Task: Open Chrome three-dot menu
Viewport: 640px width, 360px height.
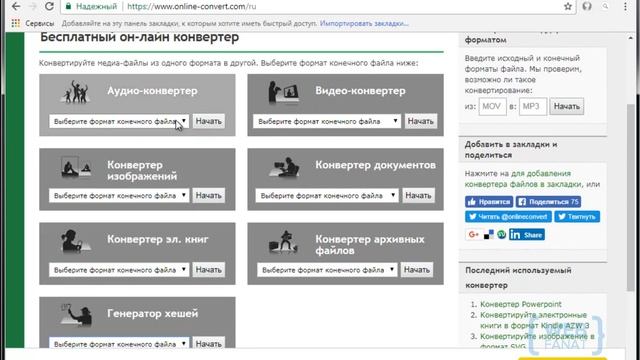Action: (x=625, y=7)
